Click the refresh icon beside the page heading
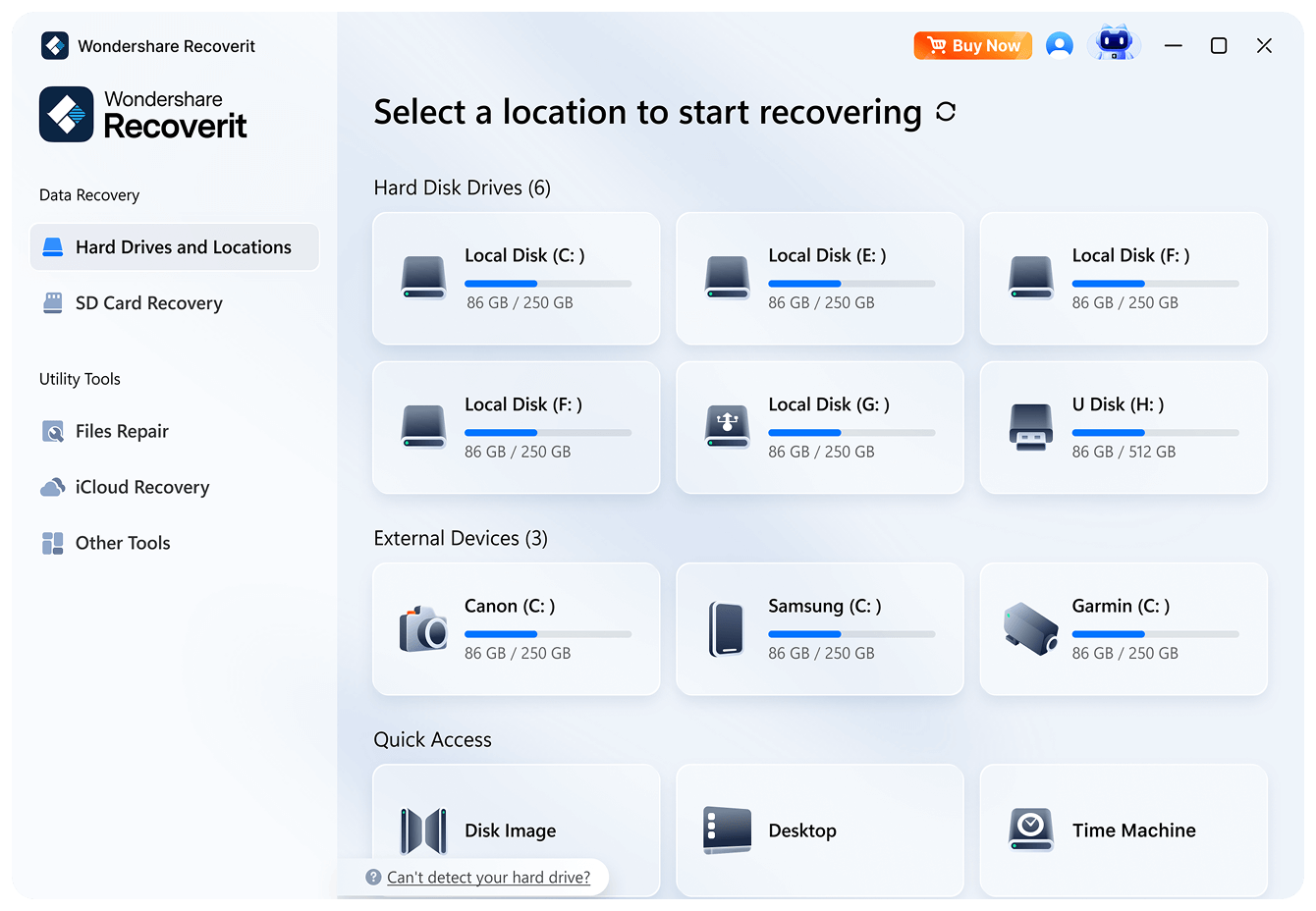The width and height of the screenshot is (1316, 911). tap(946, 112)
